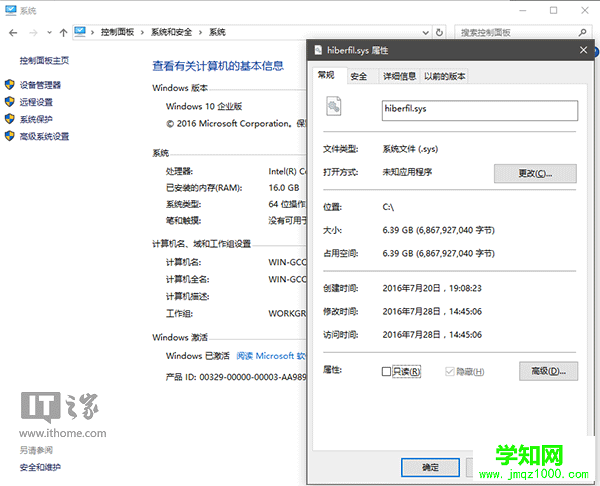Screen dimensions: 600x486
Task: Open 设备管理器 link
Action: [x=41, y=85]
